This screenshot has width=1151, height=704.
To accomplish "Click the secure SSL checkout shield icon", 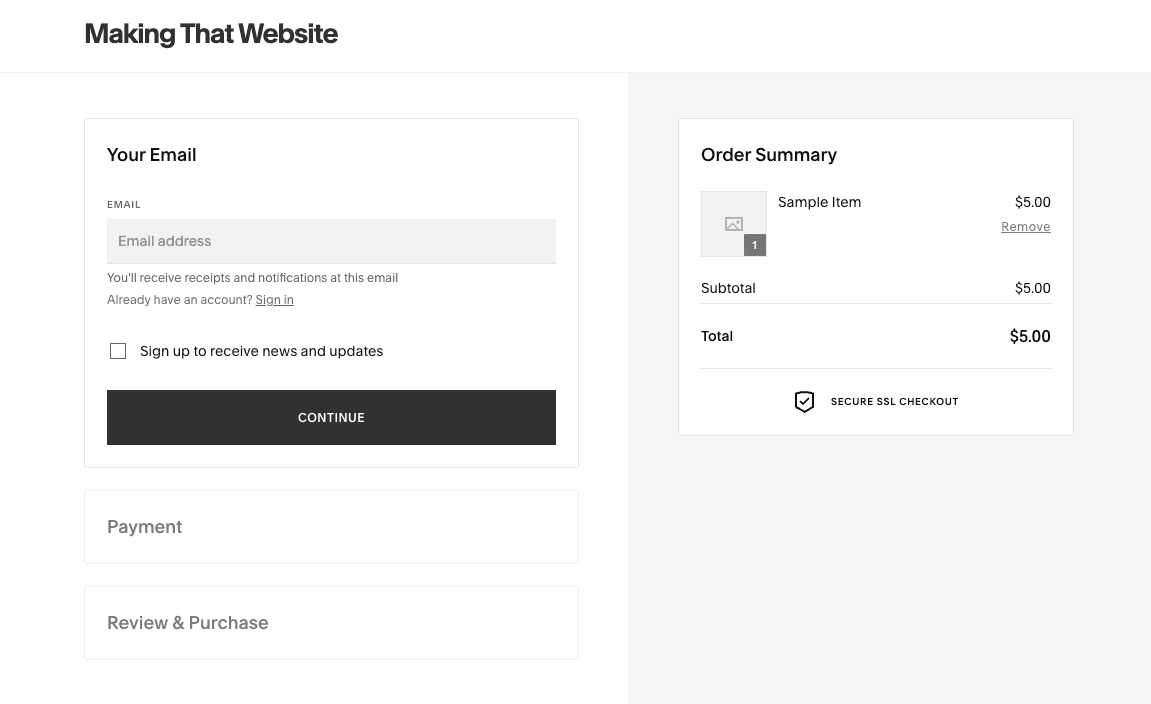I will tap(804, 401).
